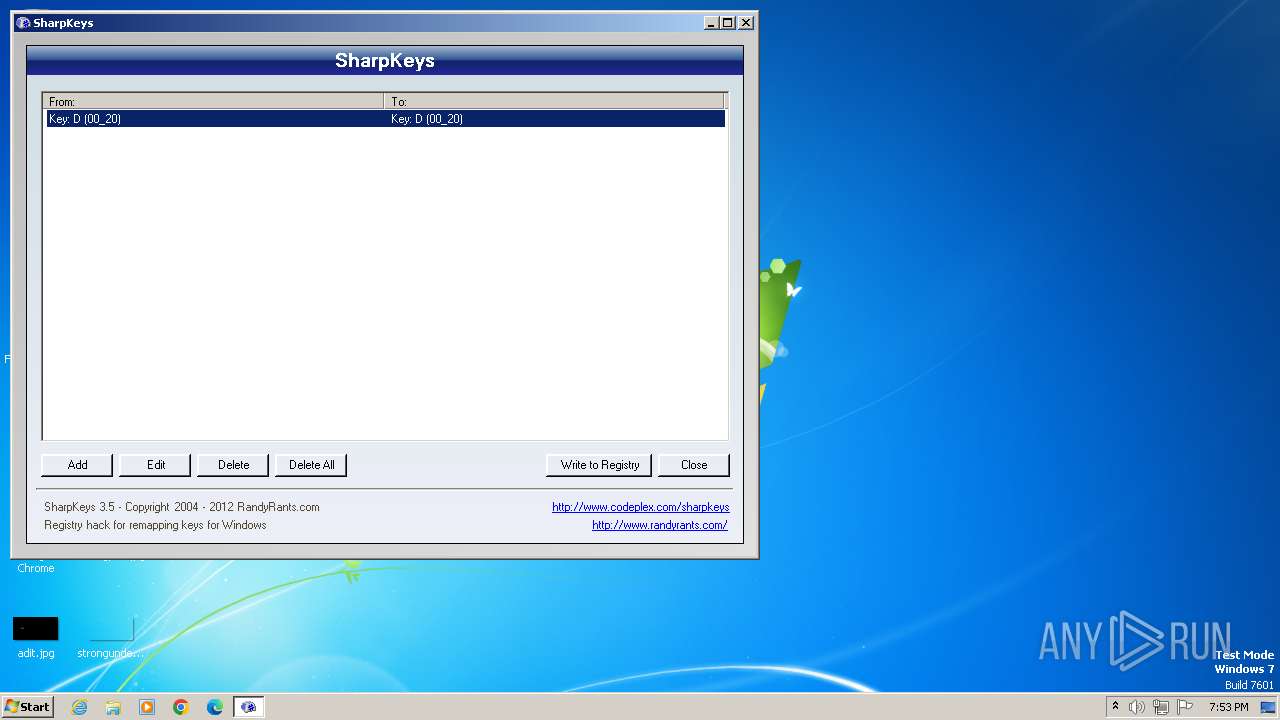Click the Show Desktop button
The image size is (1280, 720).
point(1268,707)
